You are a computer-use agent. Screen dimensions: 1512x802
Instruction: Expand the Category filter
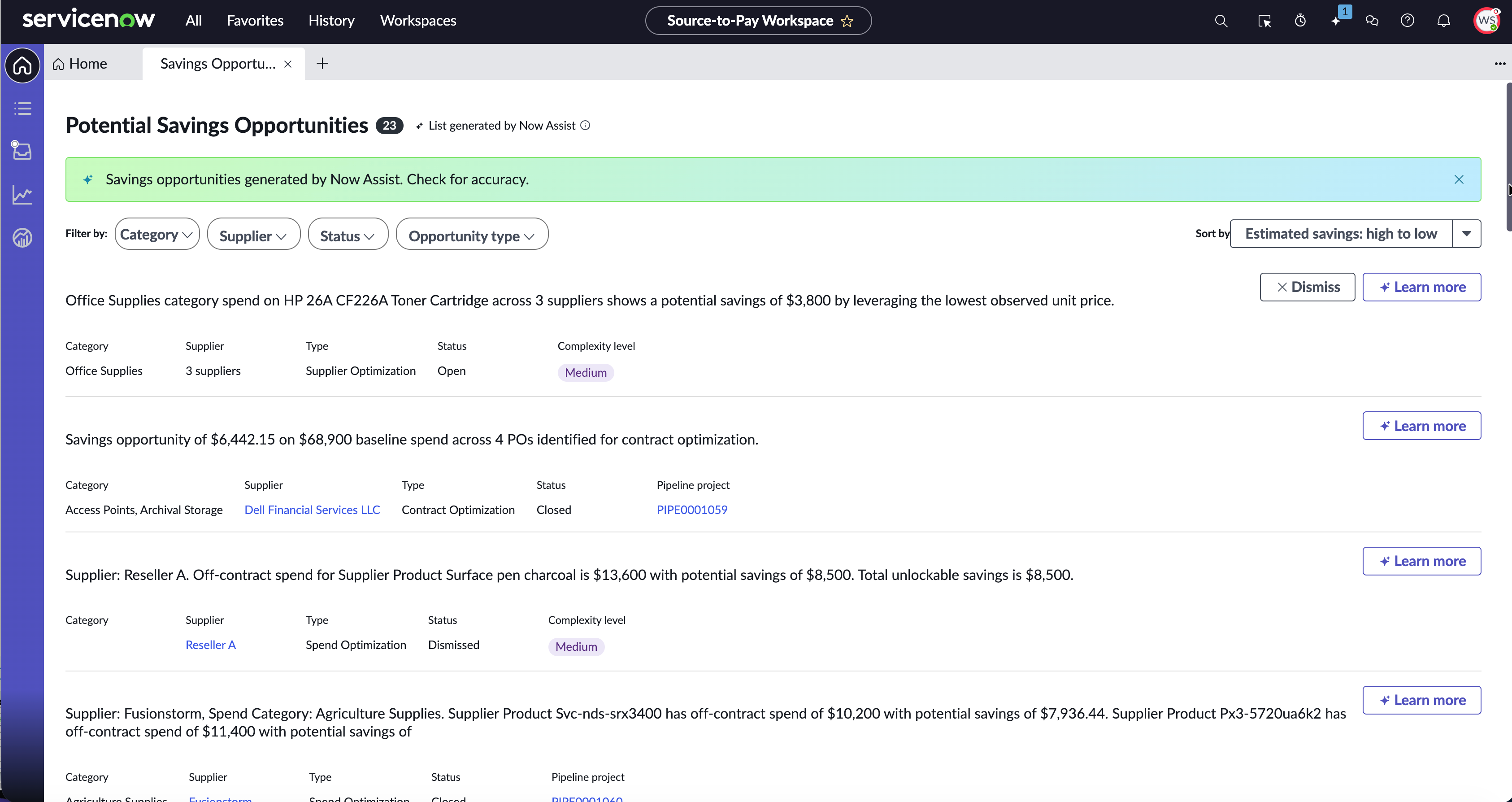tap(157, 234)
